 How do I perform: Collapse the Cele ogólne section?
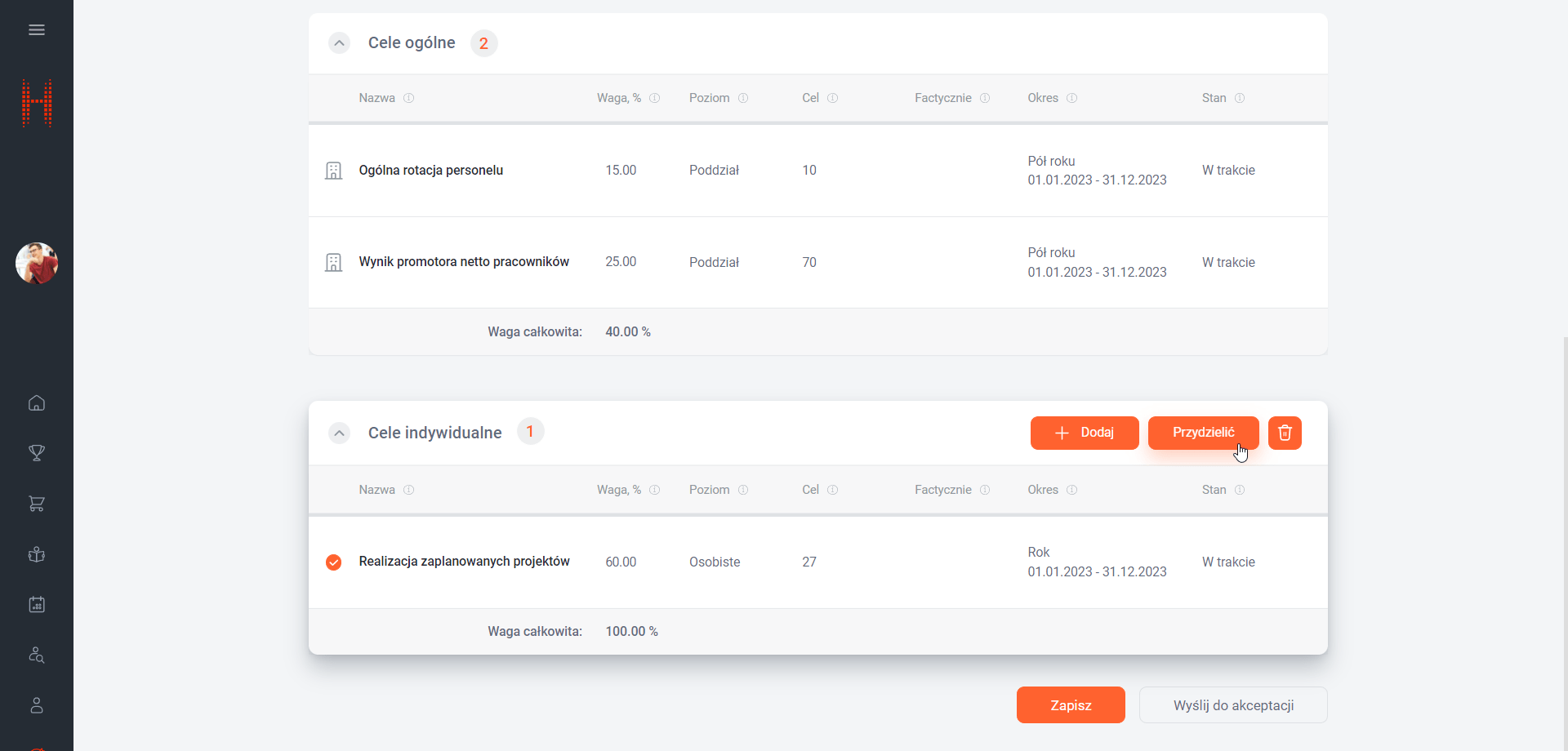click(339, 43)
